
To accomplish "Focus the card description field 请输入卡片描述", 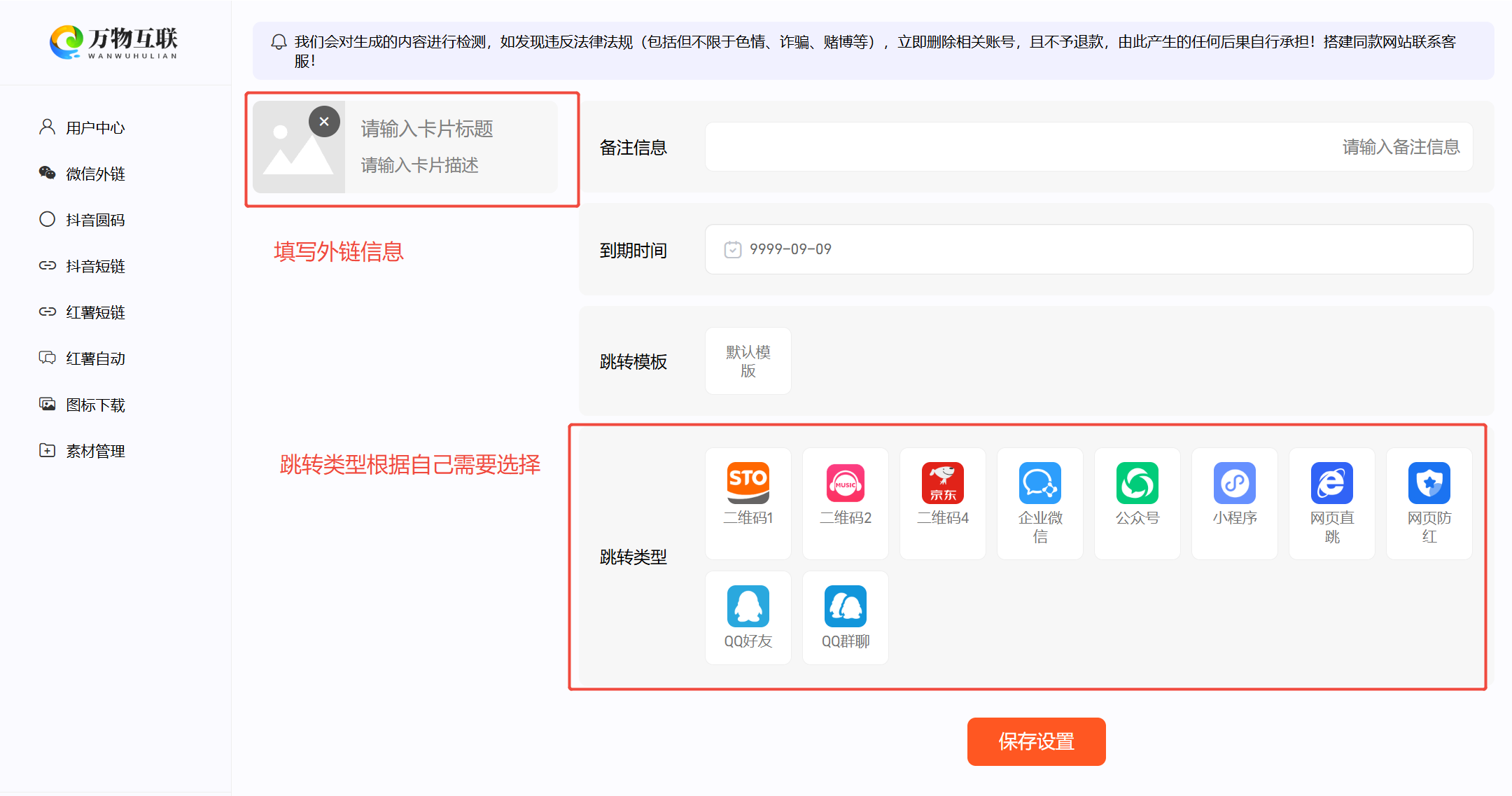I will pos(420,165).
